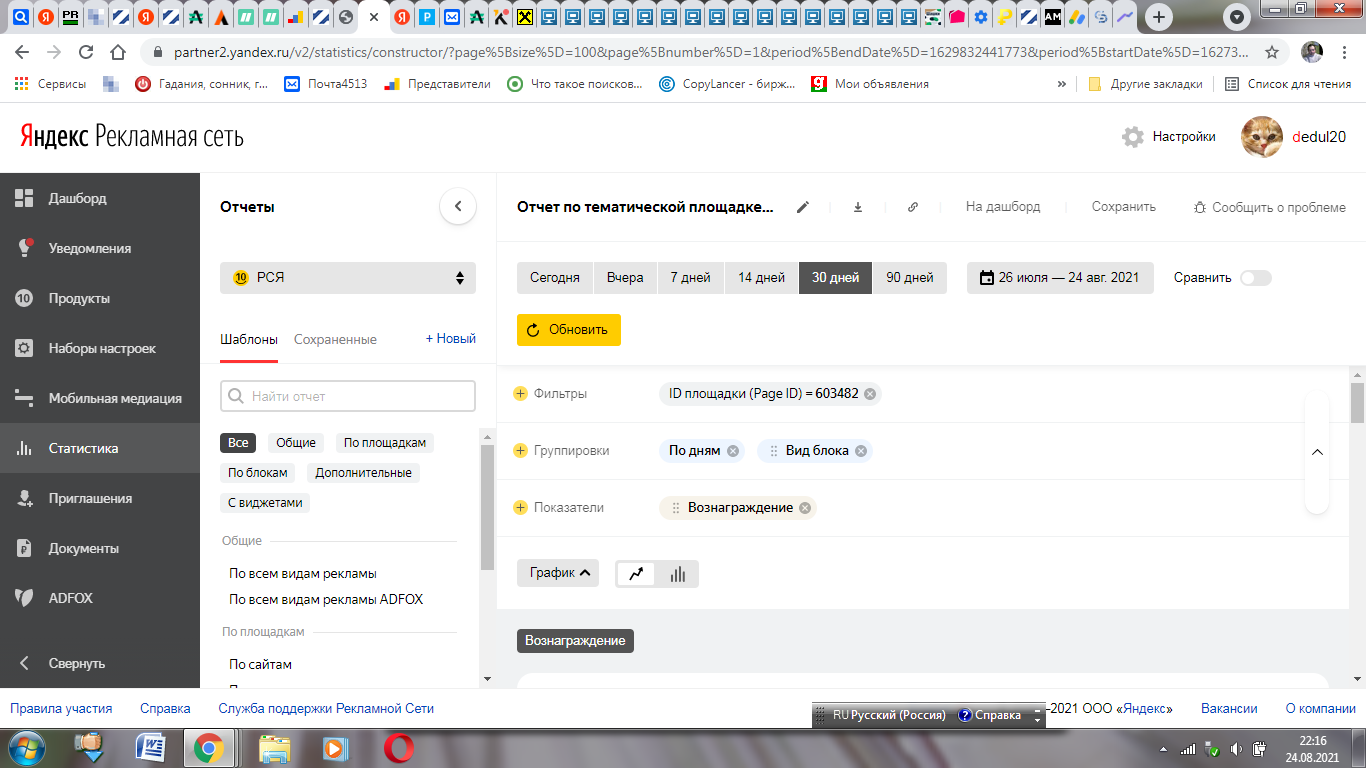Open the Windows Start menu
The height and width of the screenshot is (768, 1366).
click(28, 748)
